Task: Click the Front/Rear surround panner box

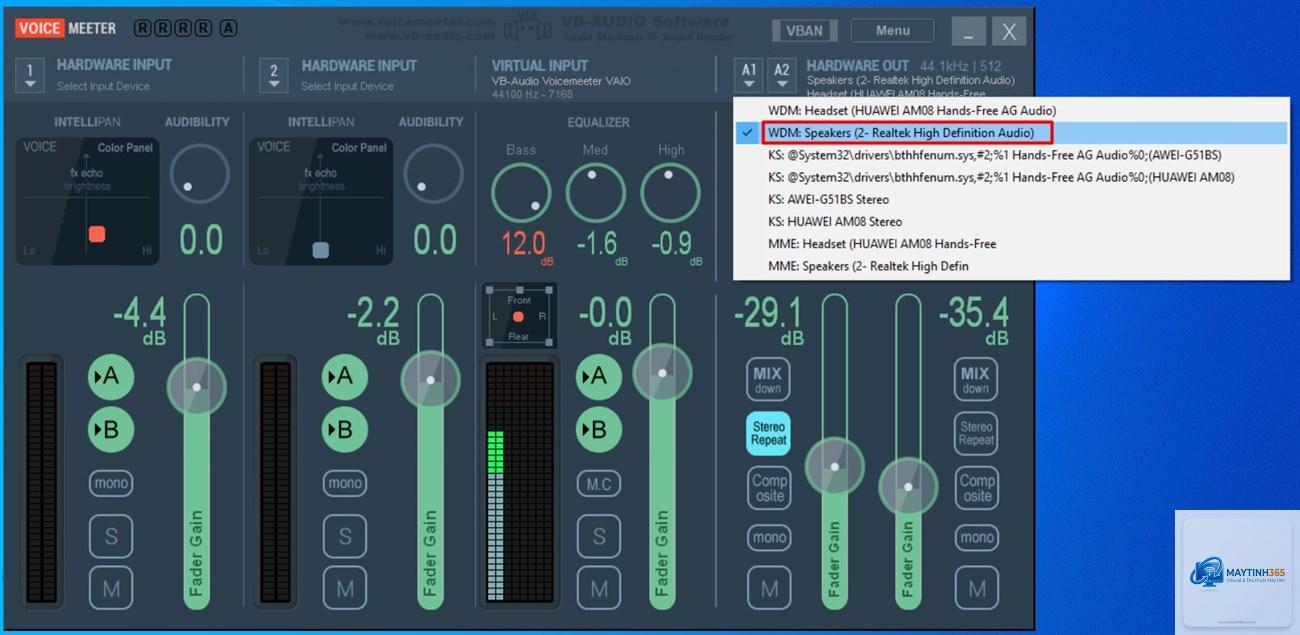Action: tap(518, 316)
